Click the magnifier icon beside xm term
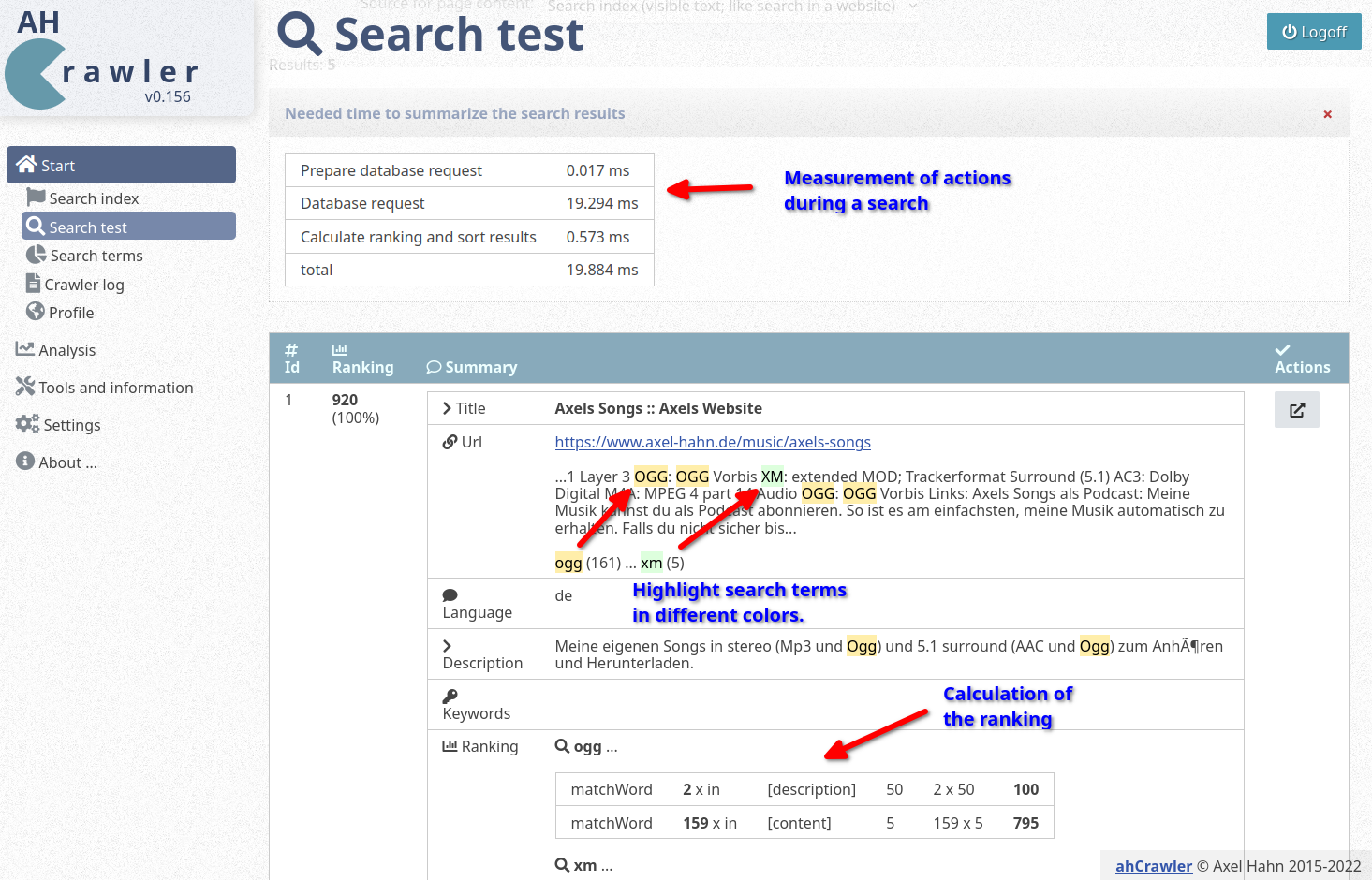 [x=563, y=865]
